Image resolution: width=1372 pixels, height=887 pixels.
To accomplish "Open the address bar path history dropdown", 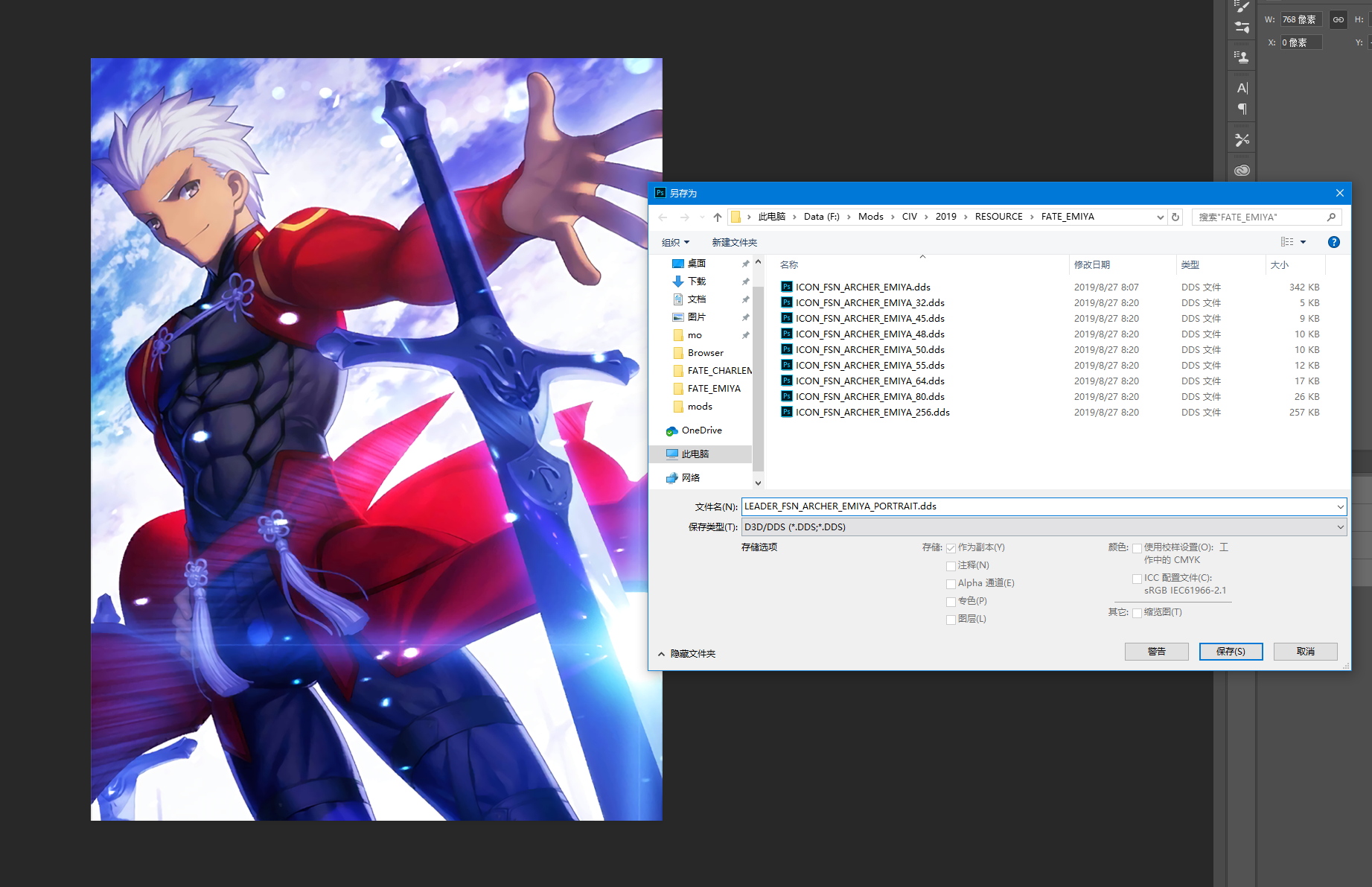I will point(1160,217).
